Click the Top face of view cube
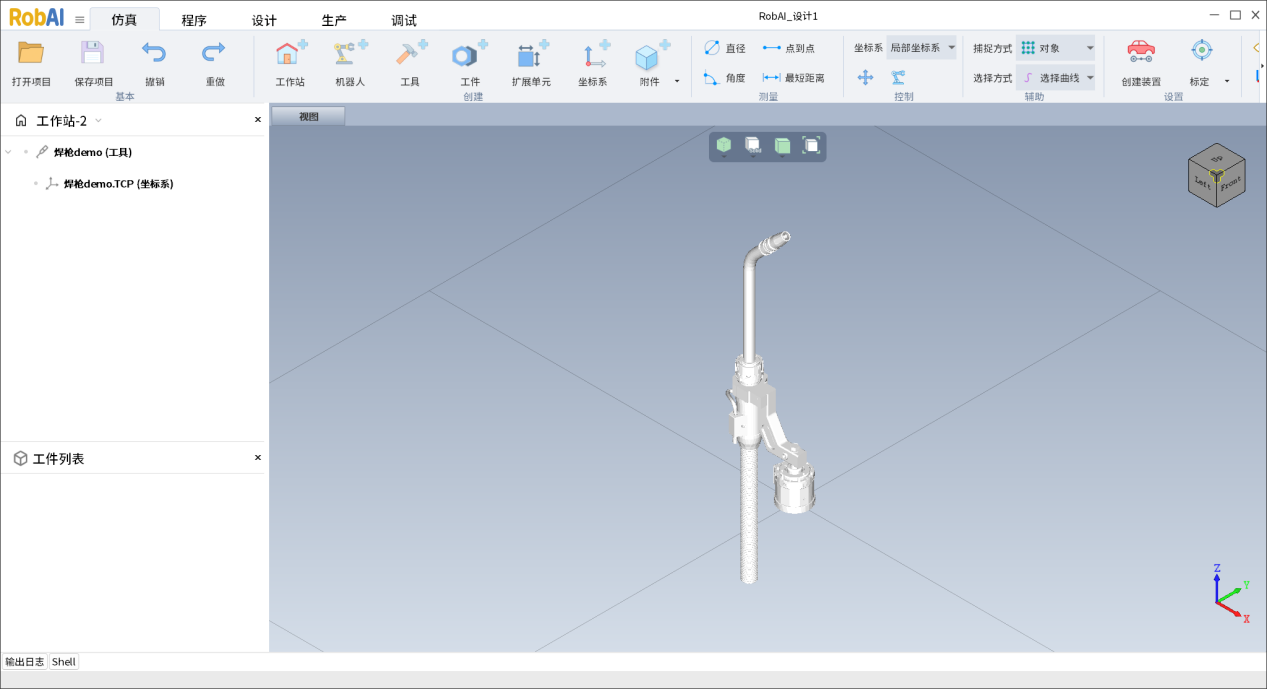This screenshot has width=1267, height=689. (1217, 158)
